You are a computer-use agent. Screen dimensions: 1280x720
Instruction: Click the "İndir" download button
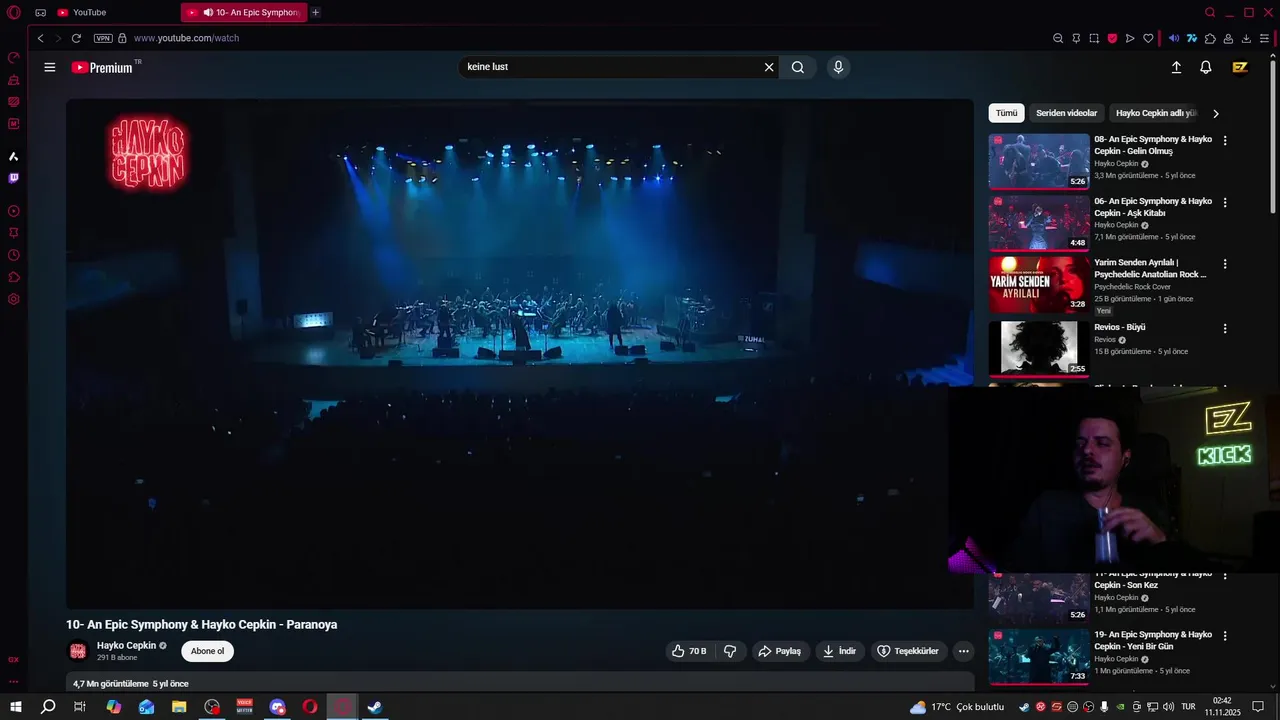coord(840,651)
